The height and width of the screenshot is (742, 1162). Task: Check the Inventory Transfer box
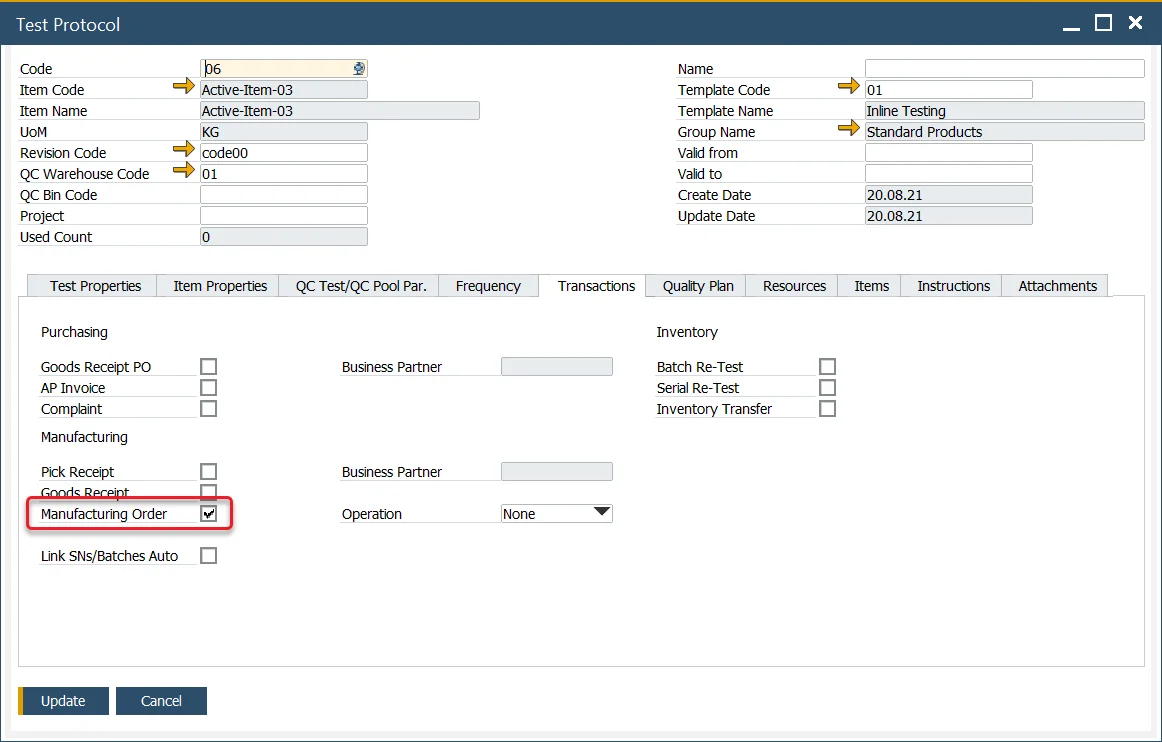pos(827,408)
